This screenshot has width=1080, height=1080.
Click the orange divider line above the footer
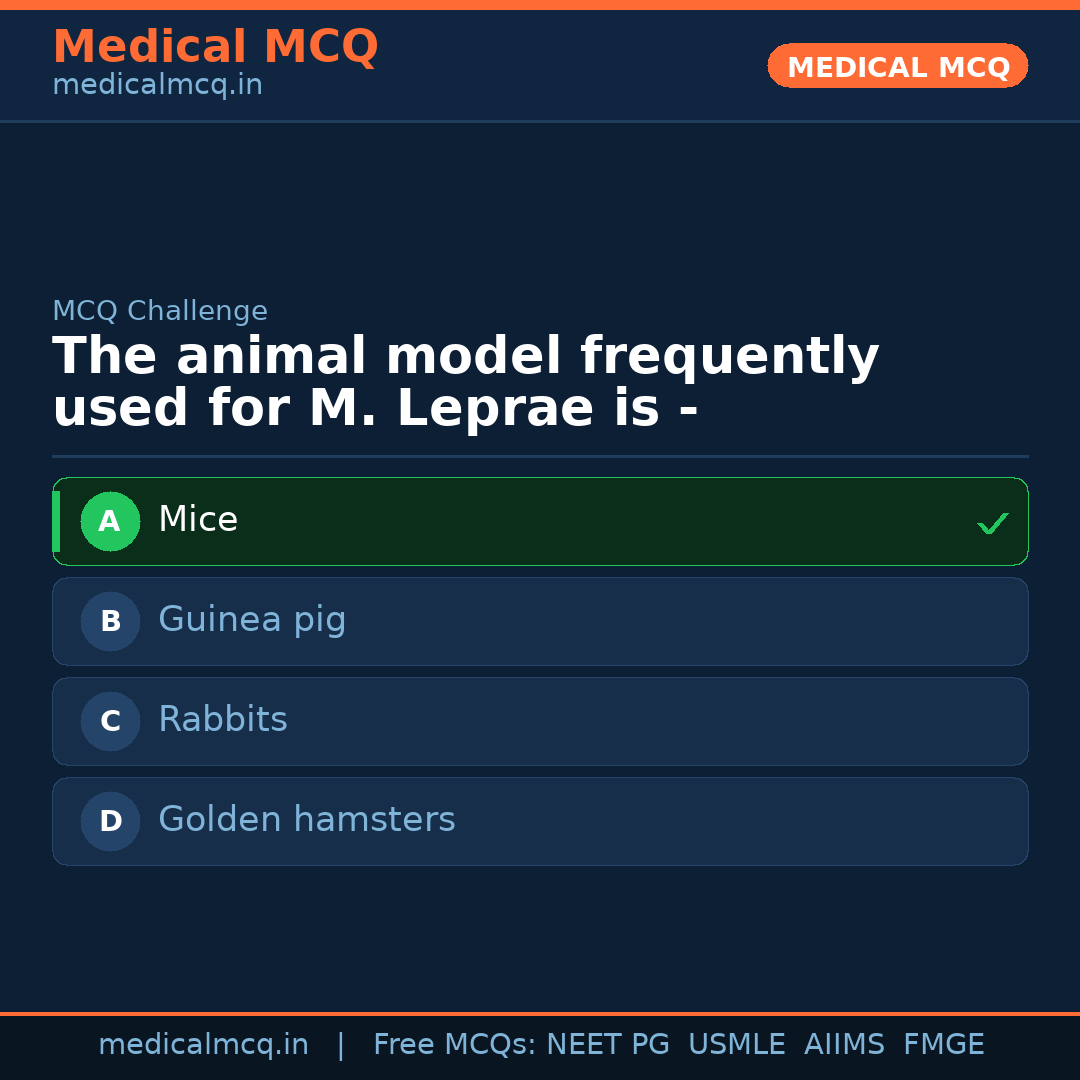pyautogui.click(x=540, y=1011)
